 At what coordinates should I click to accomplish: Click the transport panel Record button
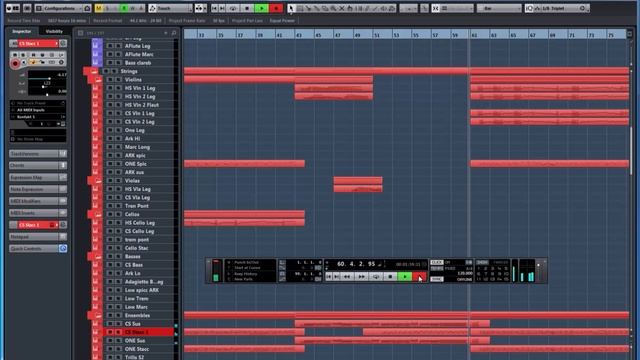tap(419, 277)
